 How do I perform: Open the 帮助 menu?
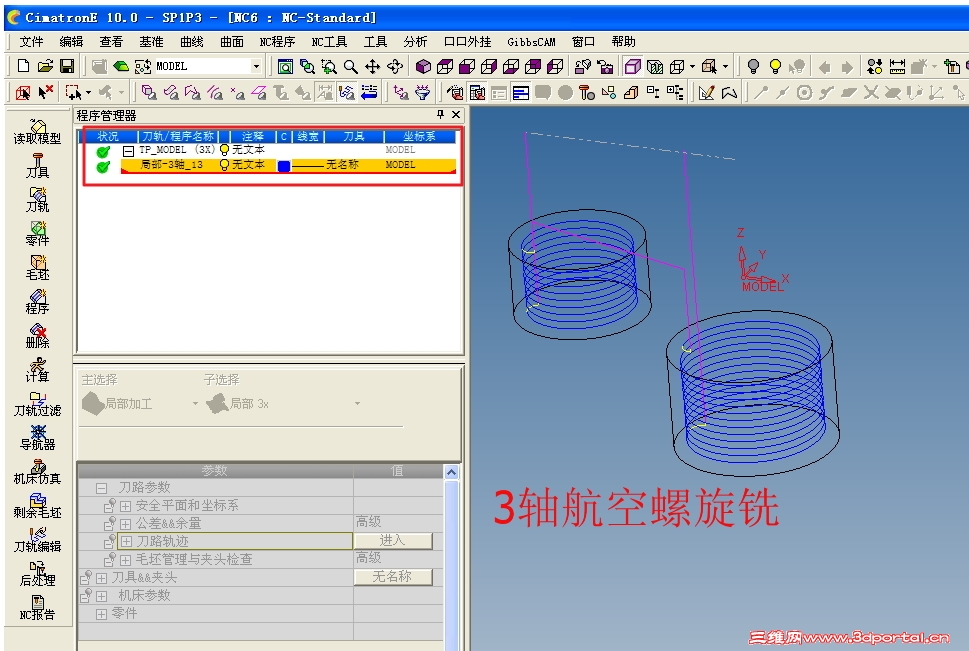pyautogui.click(x=624, y=41)
